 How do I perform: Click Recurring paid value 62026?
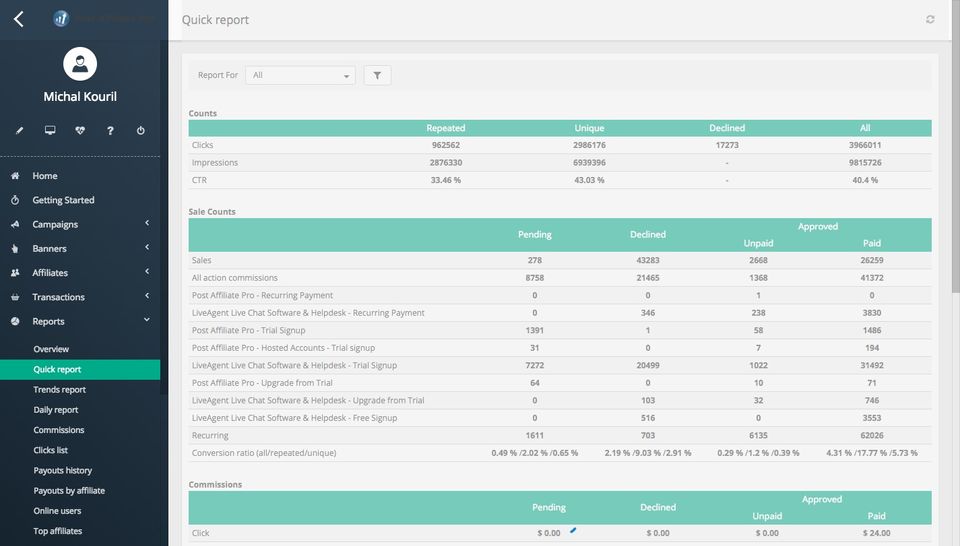[x=872, y=436]
